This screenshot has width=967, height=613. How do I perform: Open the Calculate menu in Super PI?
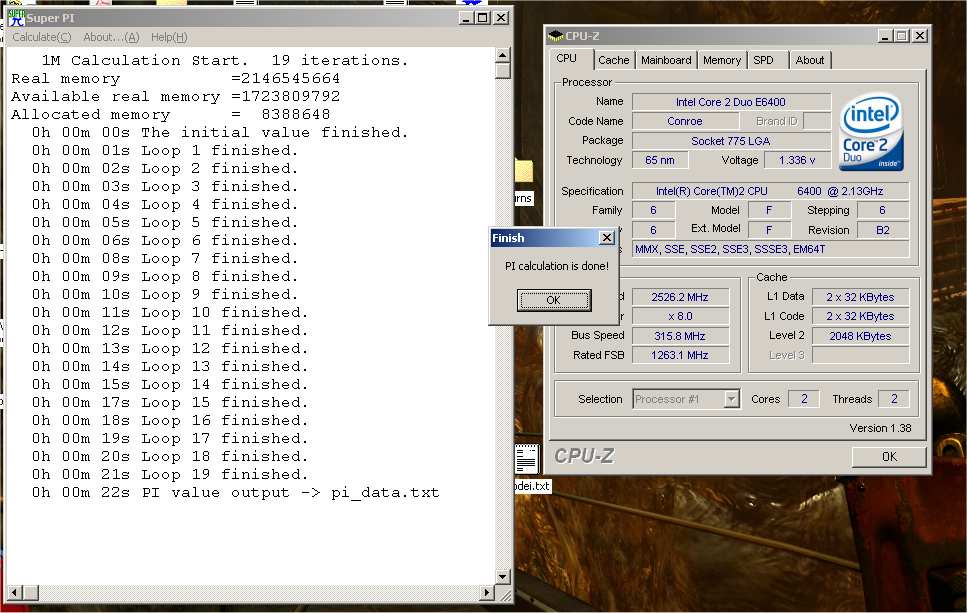tap(41, 37)
